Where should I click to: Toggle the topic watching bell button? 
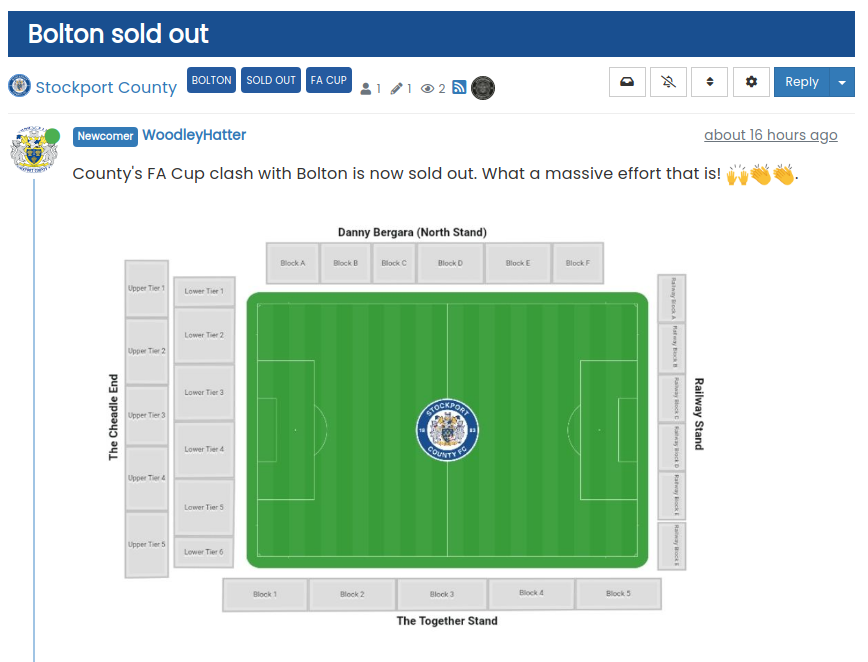tap(669, 82)
